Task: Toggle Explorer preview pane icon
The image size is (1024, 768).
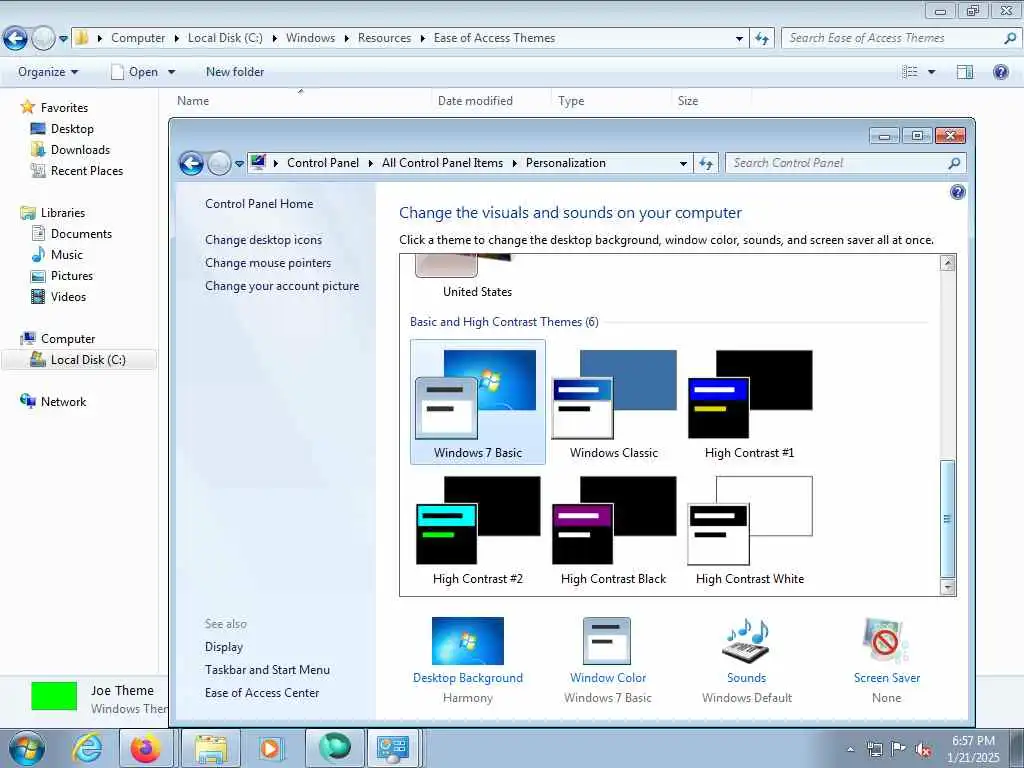Action: pos(965,72)
